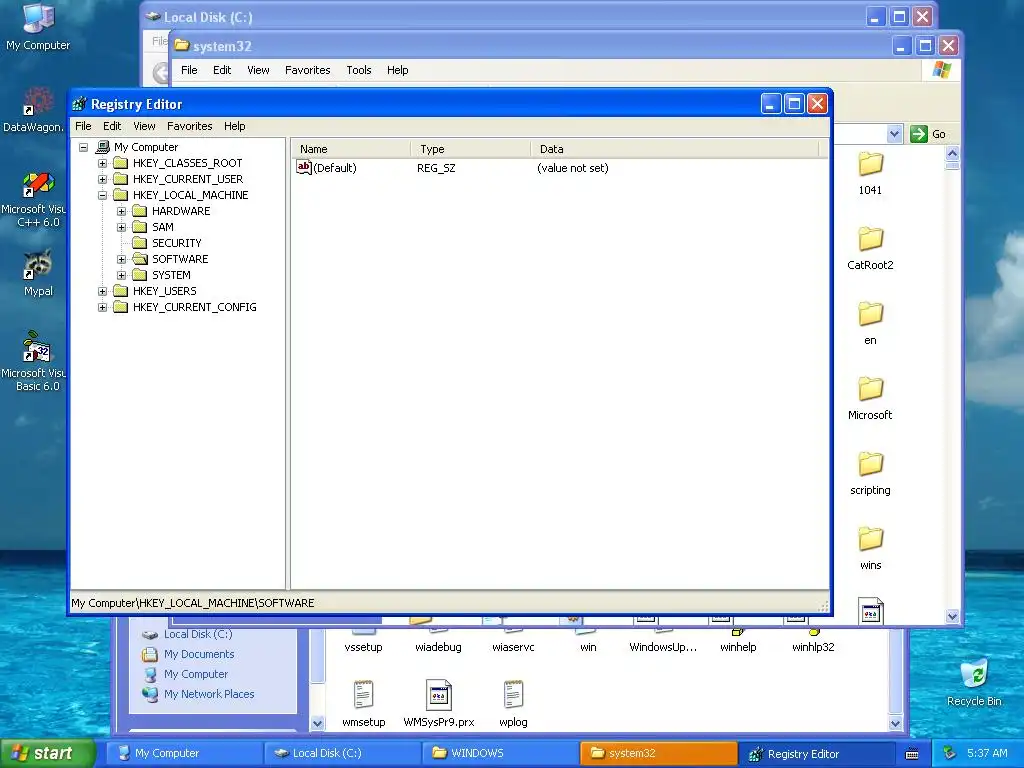Open the Registry Editor Favorites menu
1024x768 pixels.
[x=189, y=126]
